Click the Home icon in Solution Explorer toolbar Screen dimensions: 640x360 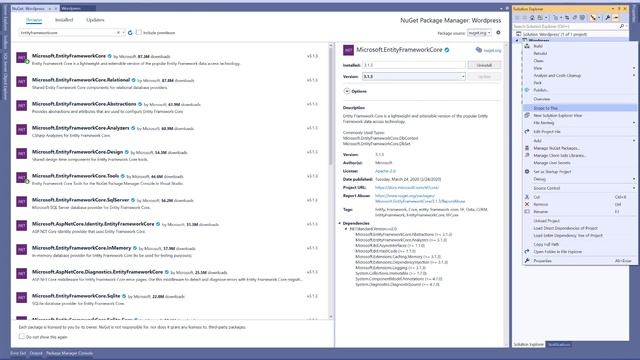pos(532,18)
